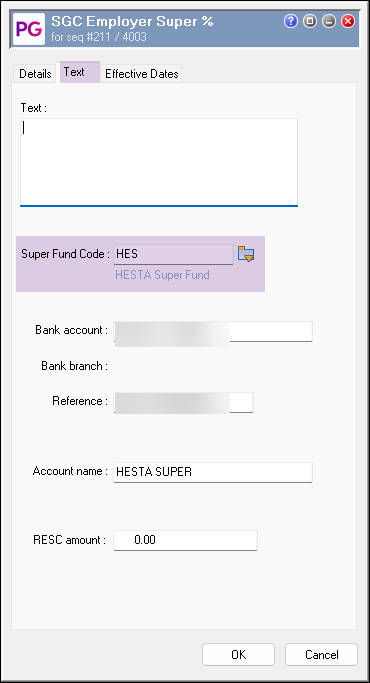
Task: Focus the large Text entry area
Action: [x=159, y=162]
